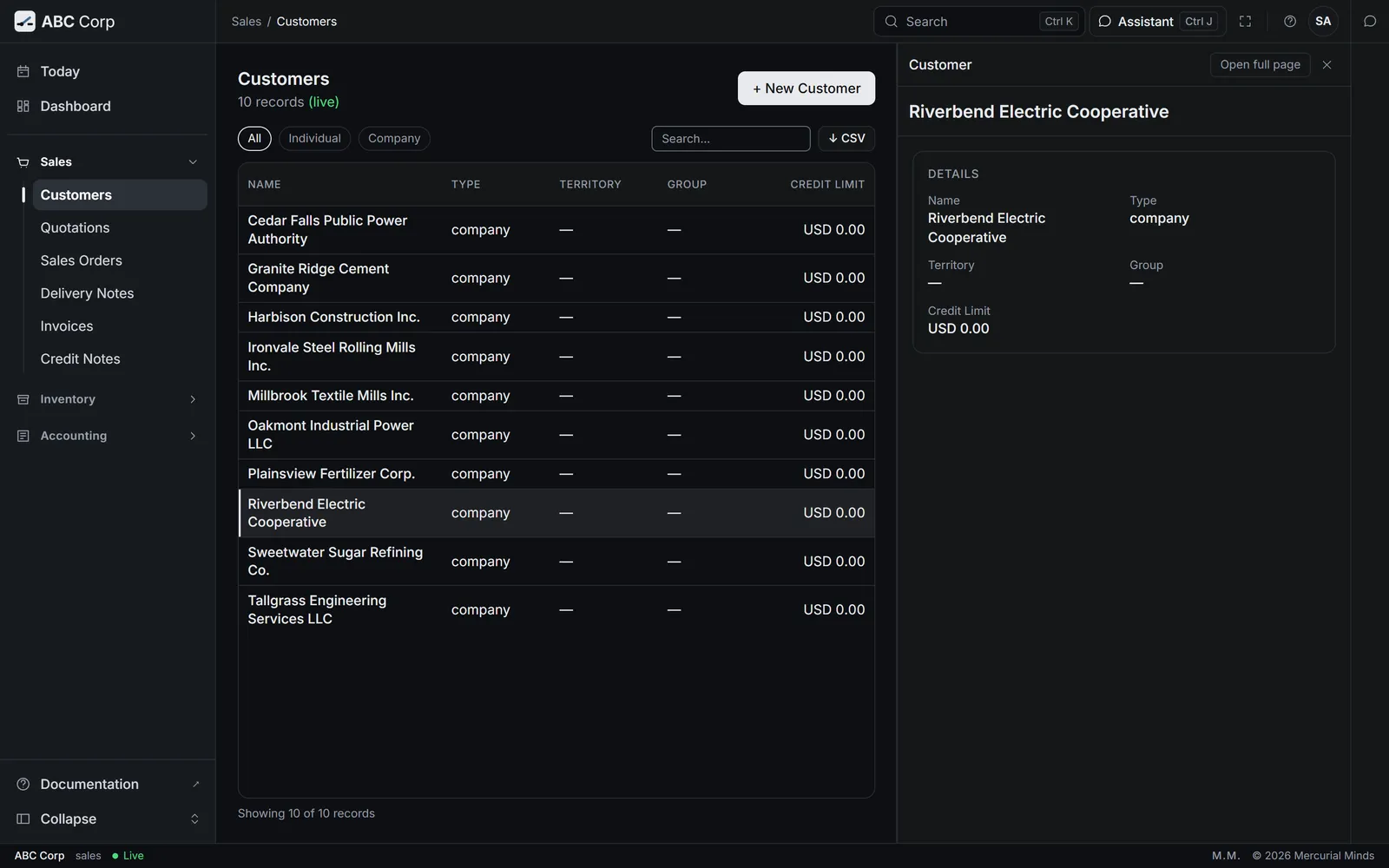The height and width of the screenshot is (868, 1389).
Task: Open Quotations in the Sales menu
Action: point(120,227)
